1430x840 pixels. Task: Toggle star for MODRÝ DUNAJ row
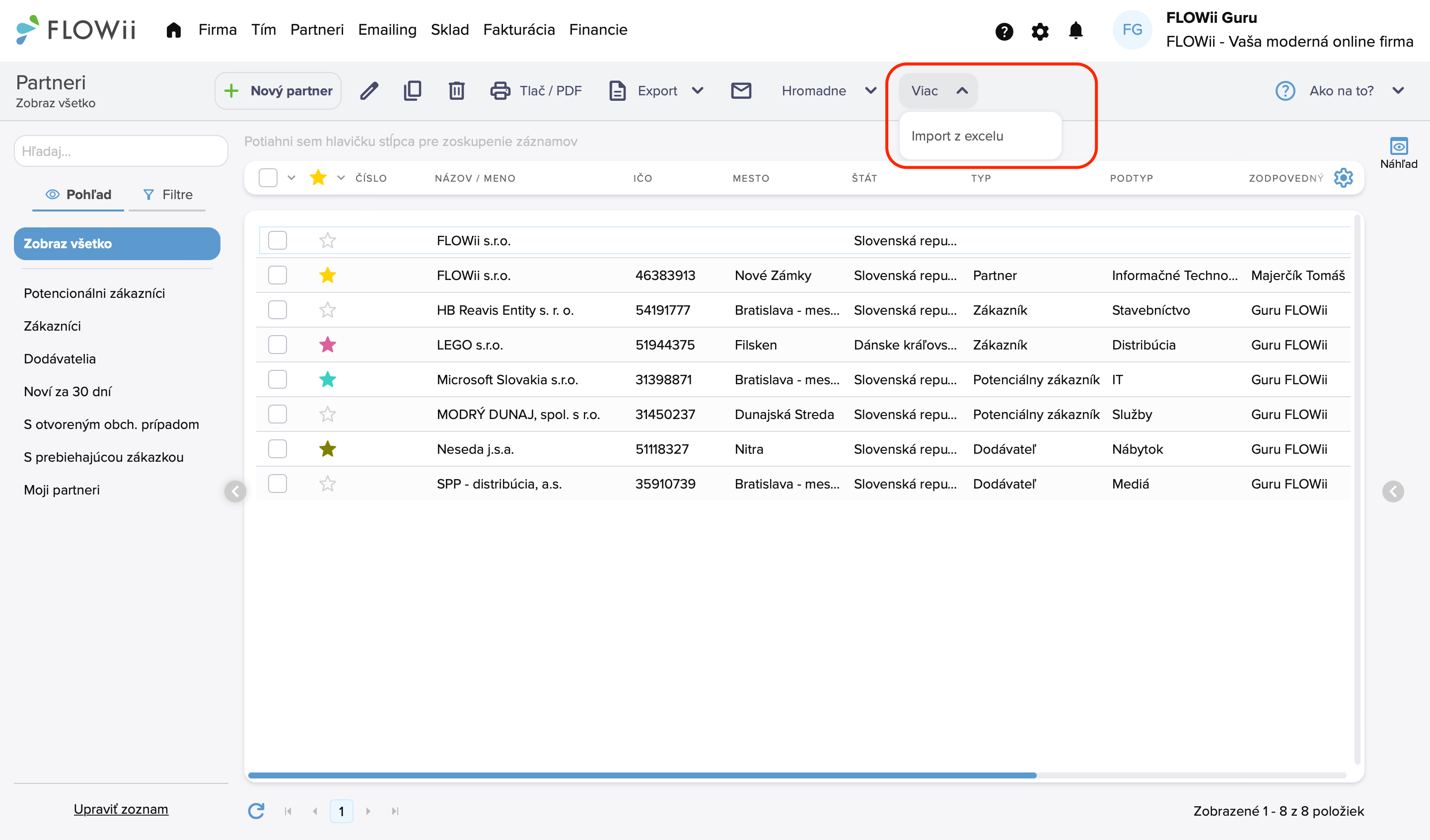(x=327, y=415)
